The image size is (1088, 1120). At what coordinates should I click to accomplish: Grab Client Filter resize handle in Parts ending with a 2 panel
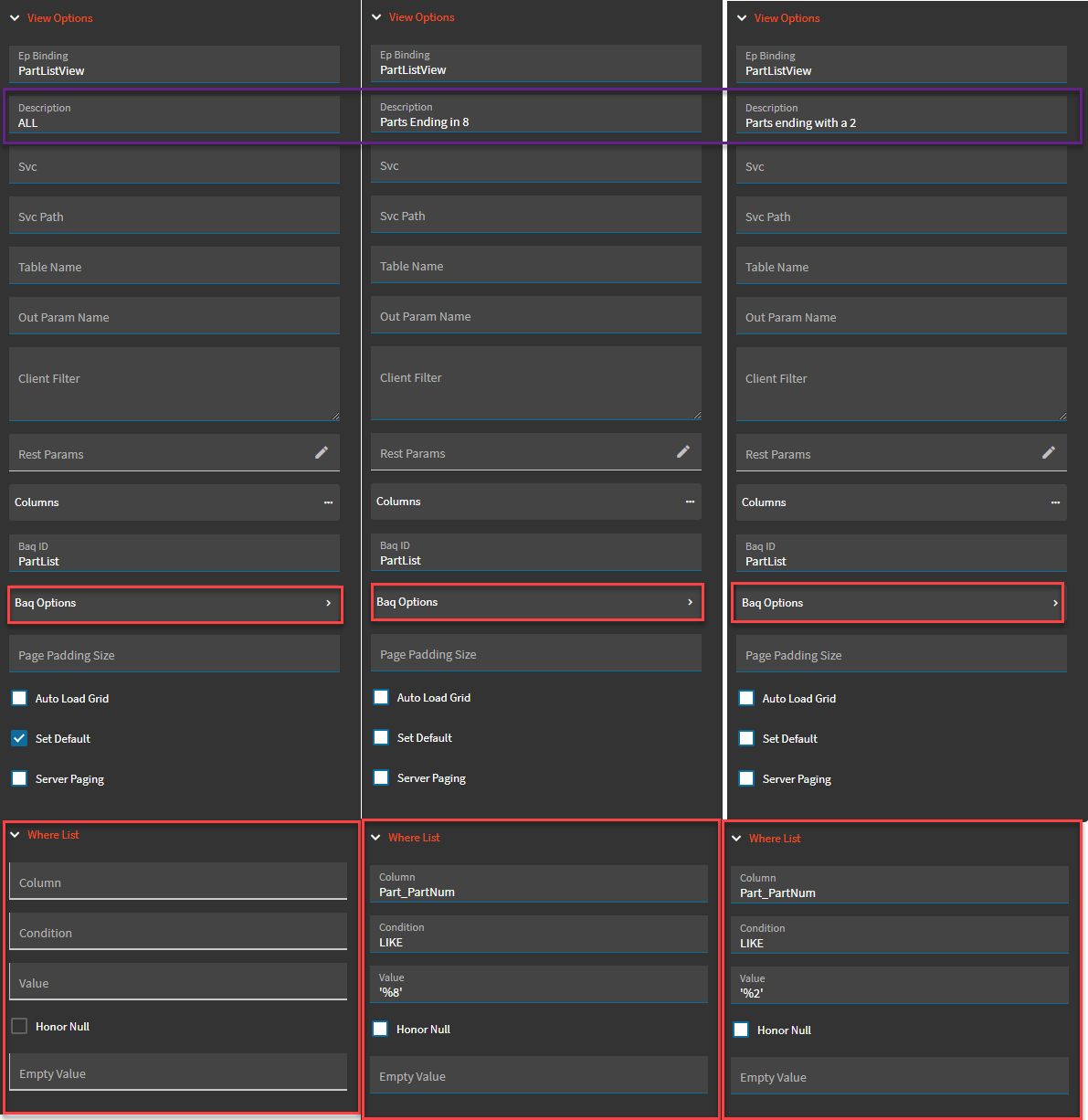coord(1062,416)
